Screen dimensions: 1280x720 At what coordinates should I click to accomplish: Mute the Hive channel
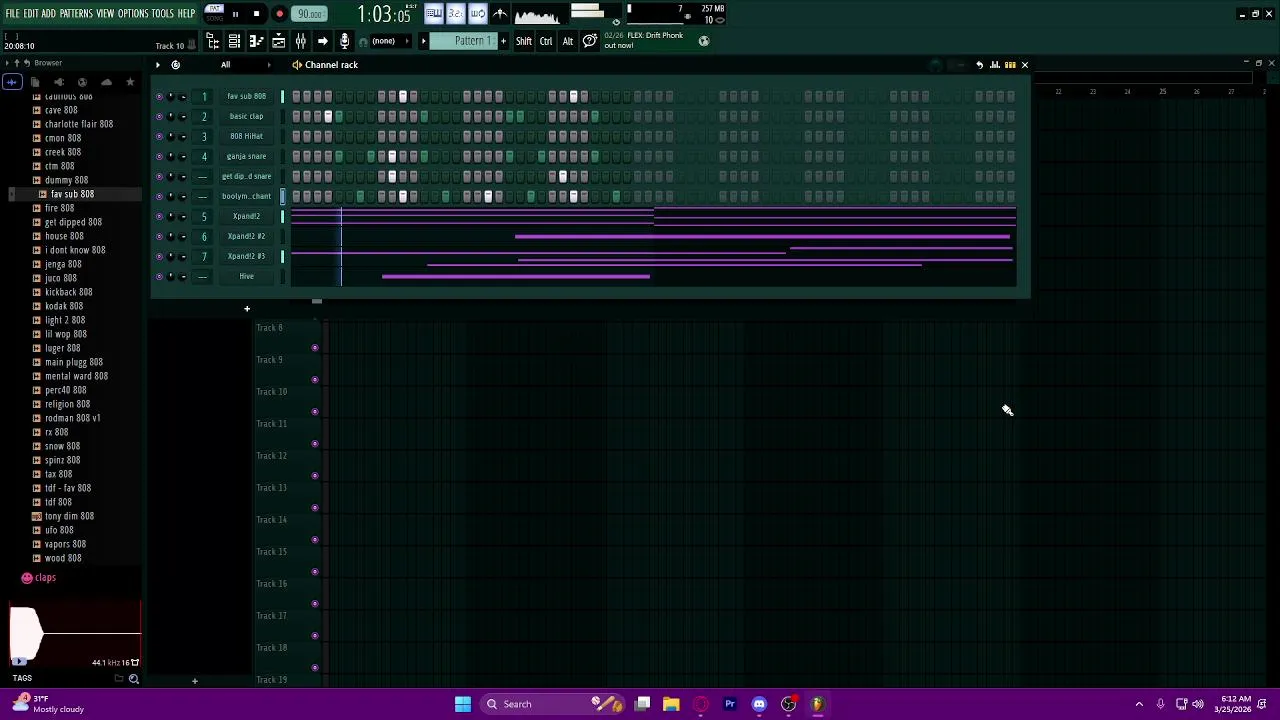pyautogui.click(x=159, y=276)
